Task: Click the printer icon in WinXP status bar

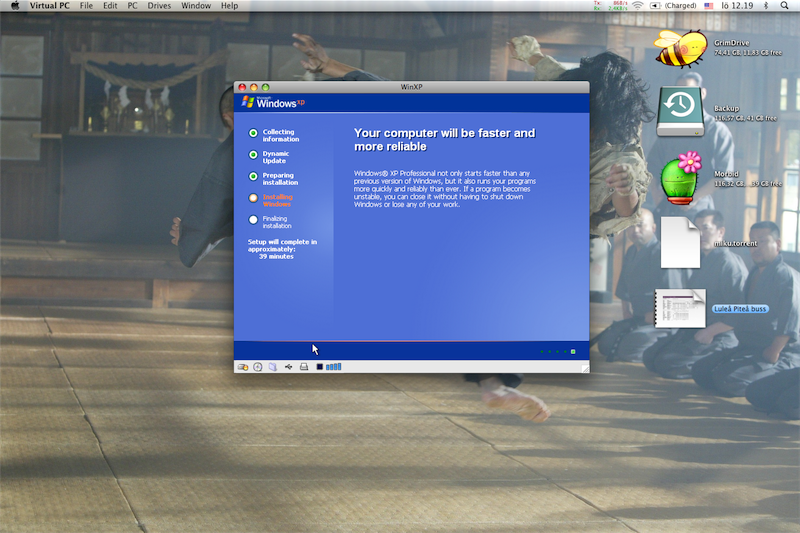Action: [304, 367]
